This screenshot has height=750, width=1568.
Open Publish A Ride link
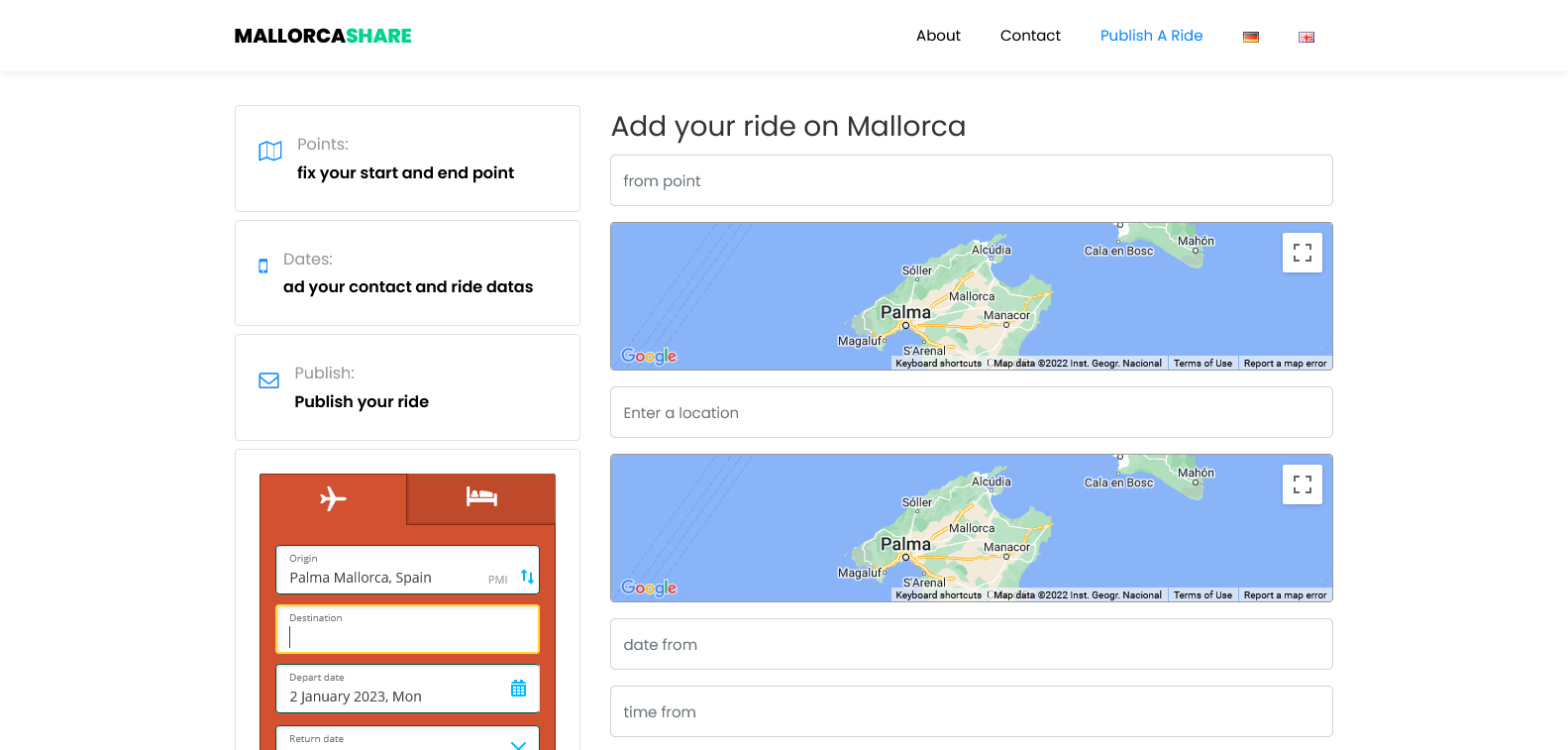[1151, 36]
